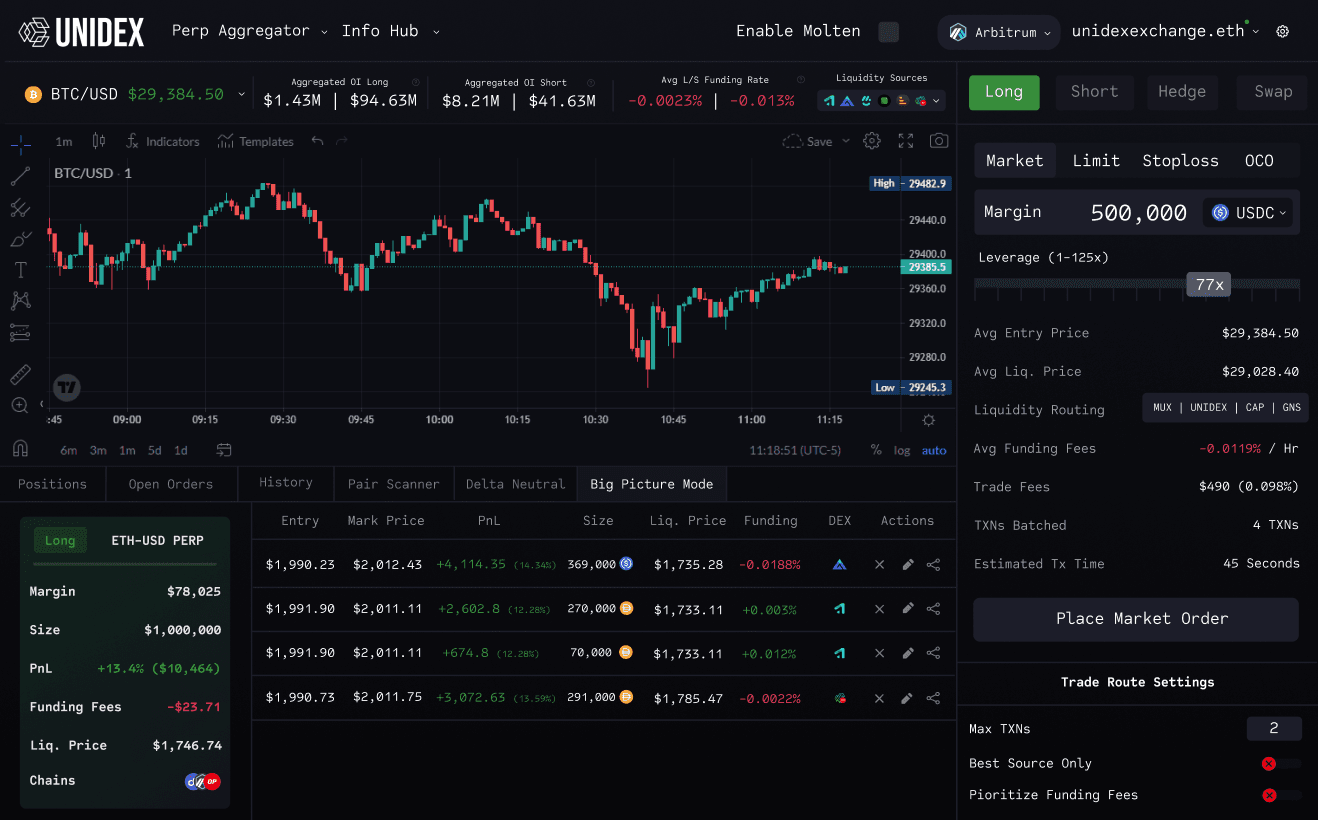The width and height of the screenshot is (1318, 820).
Task: Click the Short position button
Action: coord(1094,92)
